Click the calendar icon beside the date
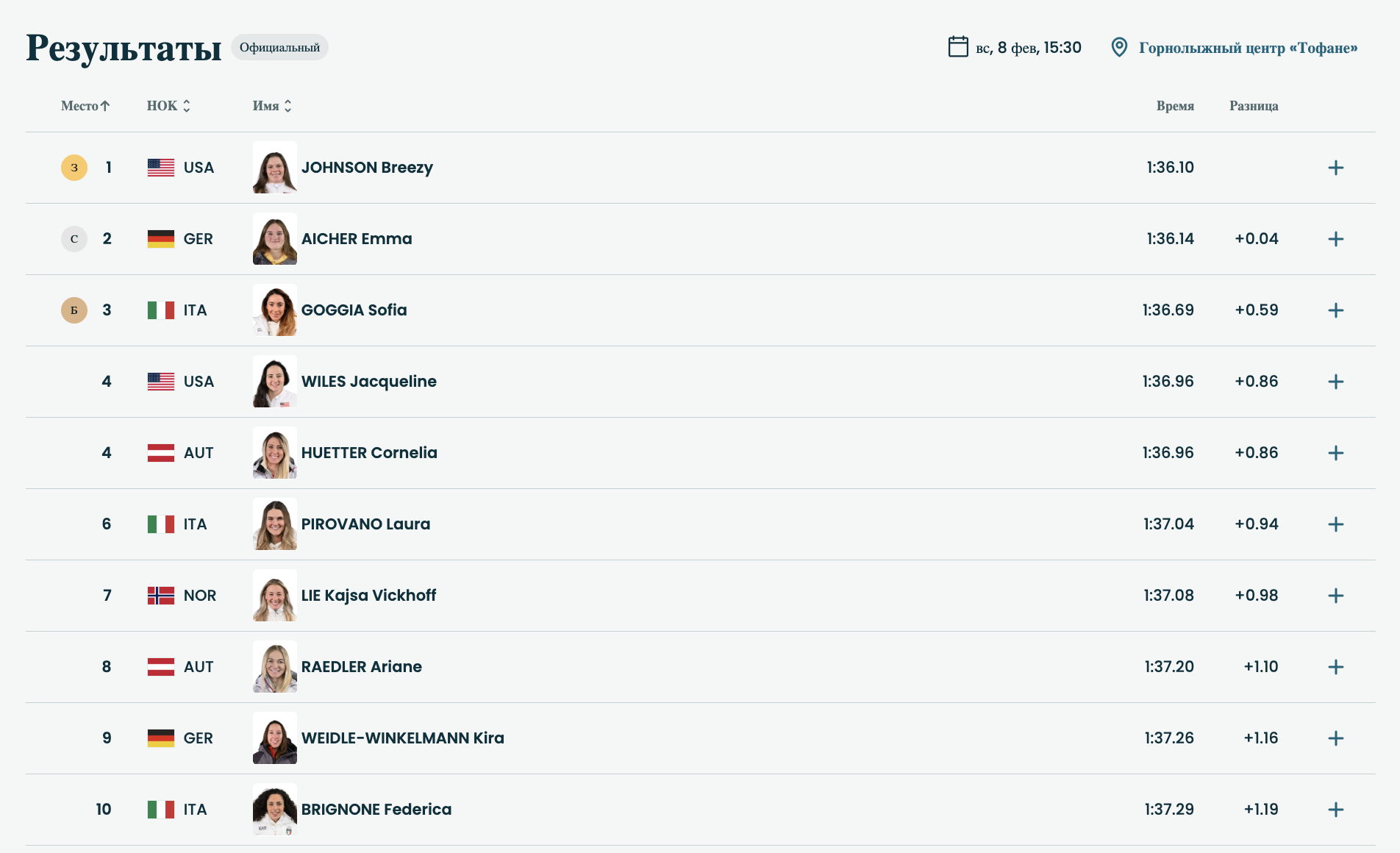Image resolution: width=1400 pixels, height=853 pixels. pos(957,47)
